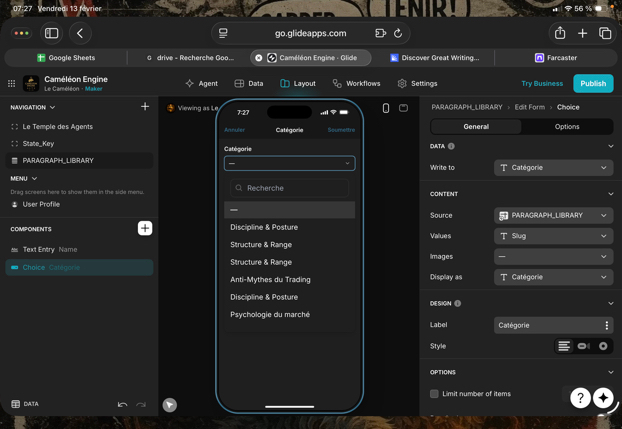Click the Try Business link

tap(542, 84)
